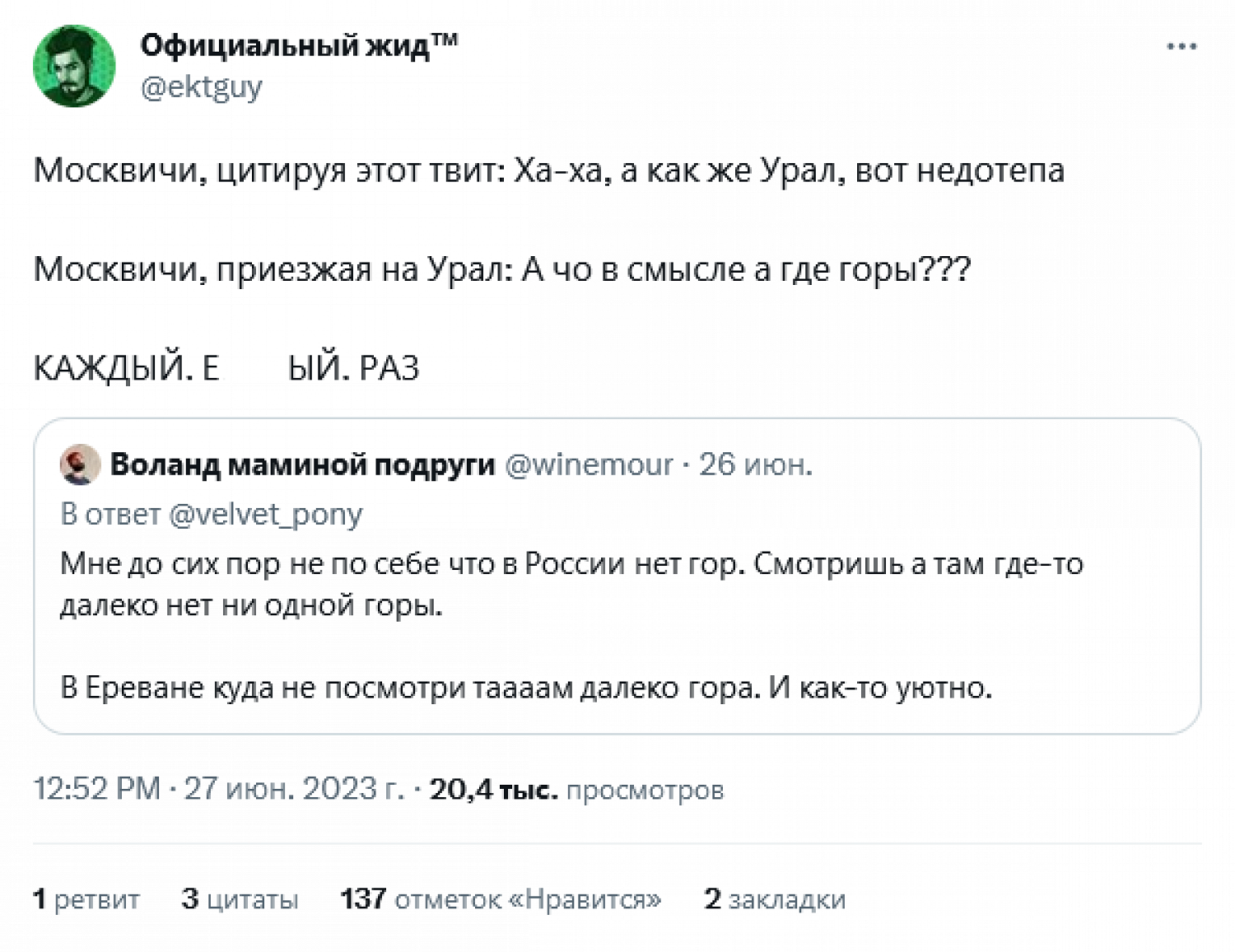The width and height of the screenshot is (1235, 952).
Task: Open the author's green profile avatar
Action: pos(74,66)
